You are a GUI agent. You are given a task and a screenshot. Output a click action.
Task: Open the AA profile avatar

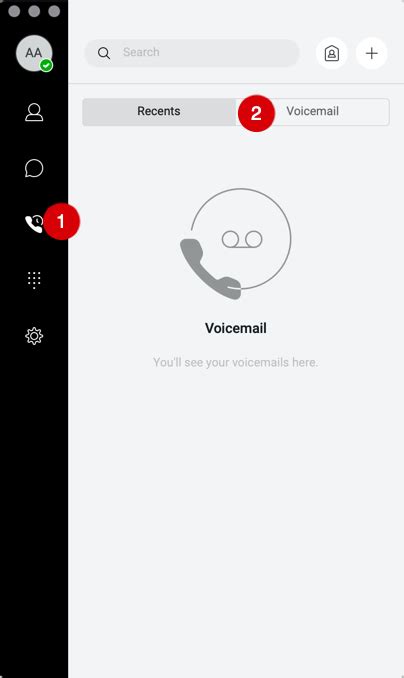[34, 53]
